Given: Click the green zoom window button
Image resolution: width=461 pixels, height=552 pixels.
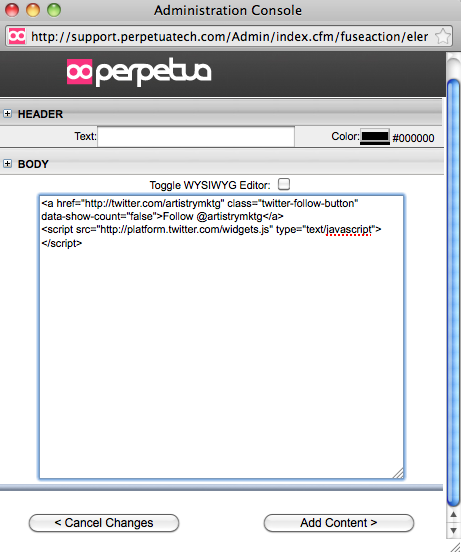Looking at the screenshot, I should (54, 10).
